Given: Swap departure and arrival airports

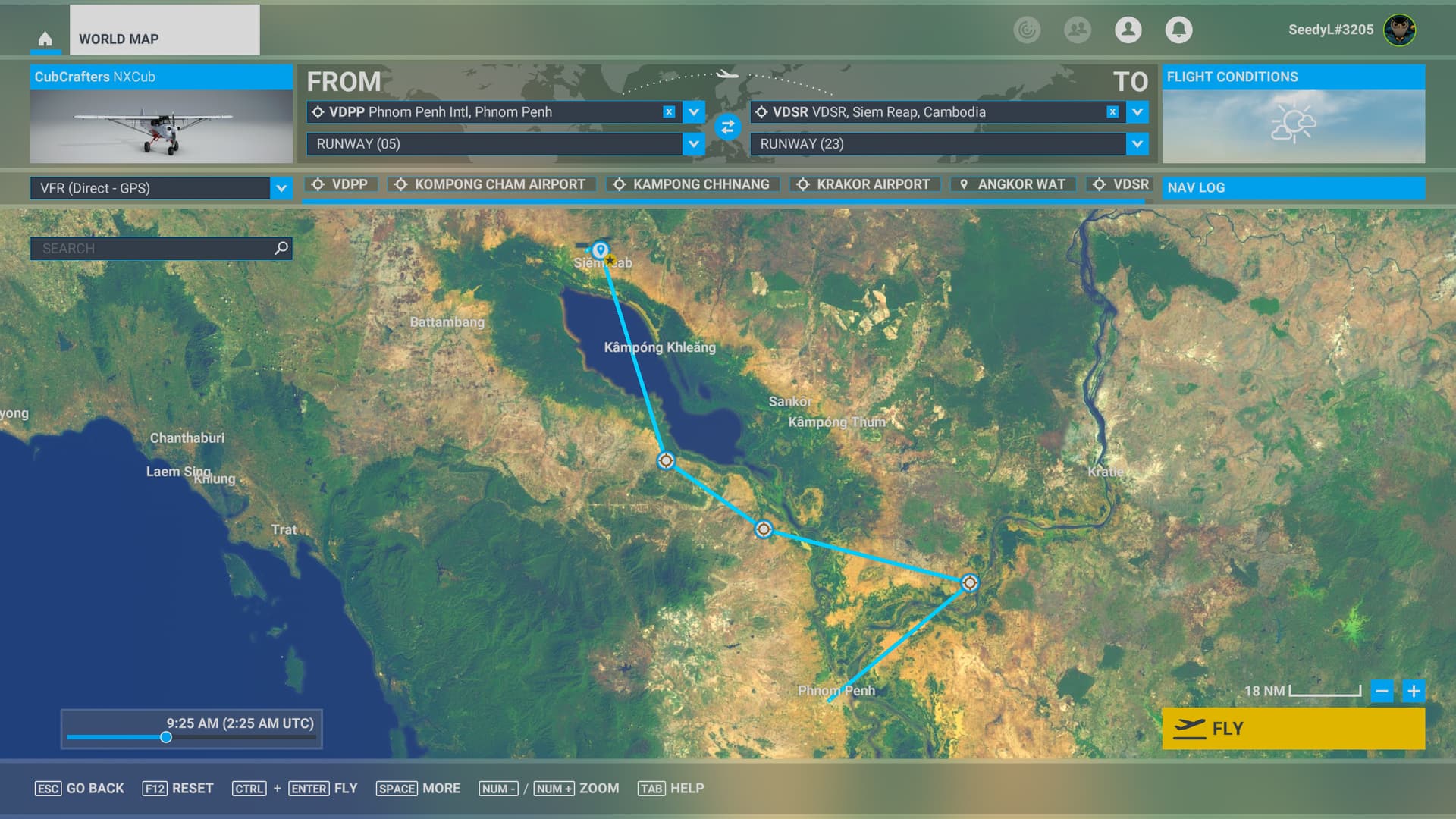Looking at the screenshot, I should tap(727, 127).
